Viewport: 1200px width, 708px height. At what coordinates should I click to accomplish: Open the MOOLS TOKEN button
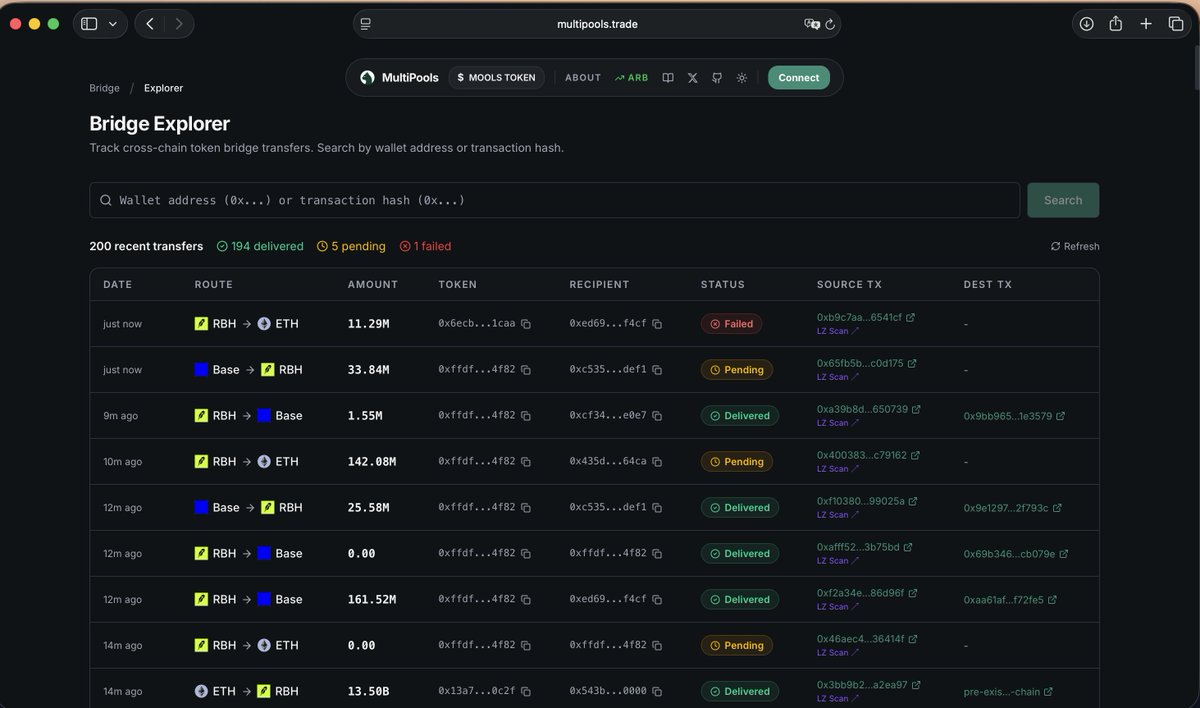(496, 77)
